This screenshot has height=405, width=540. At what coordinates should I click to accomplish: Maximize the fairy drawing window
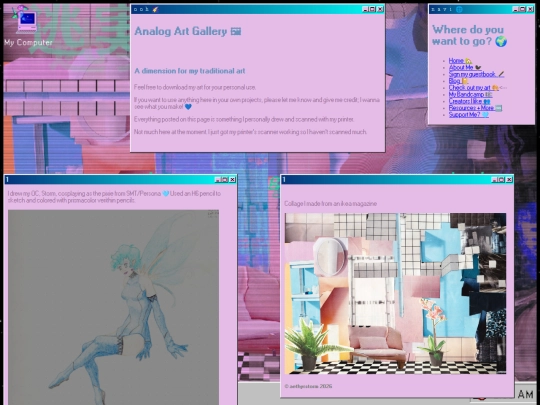click(225, 179)
